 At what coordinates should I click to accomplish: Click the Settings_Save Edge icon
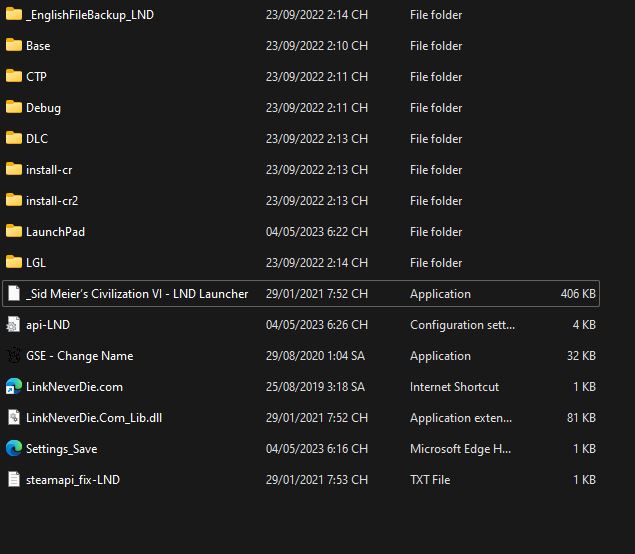[14, 448]
